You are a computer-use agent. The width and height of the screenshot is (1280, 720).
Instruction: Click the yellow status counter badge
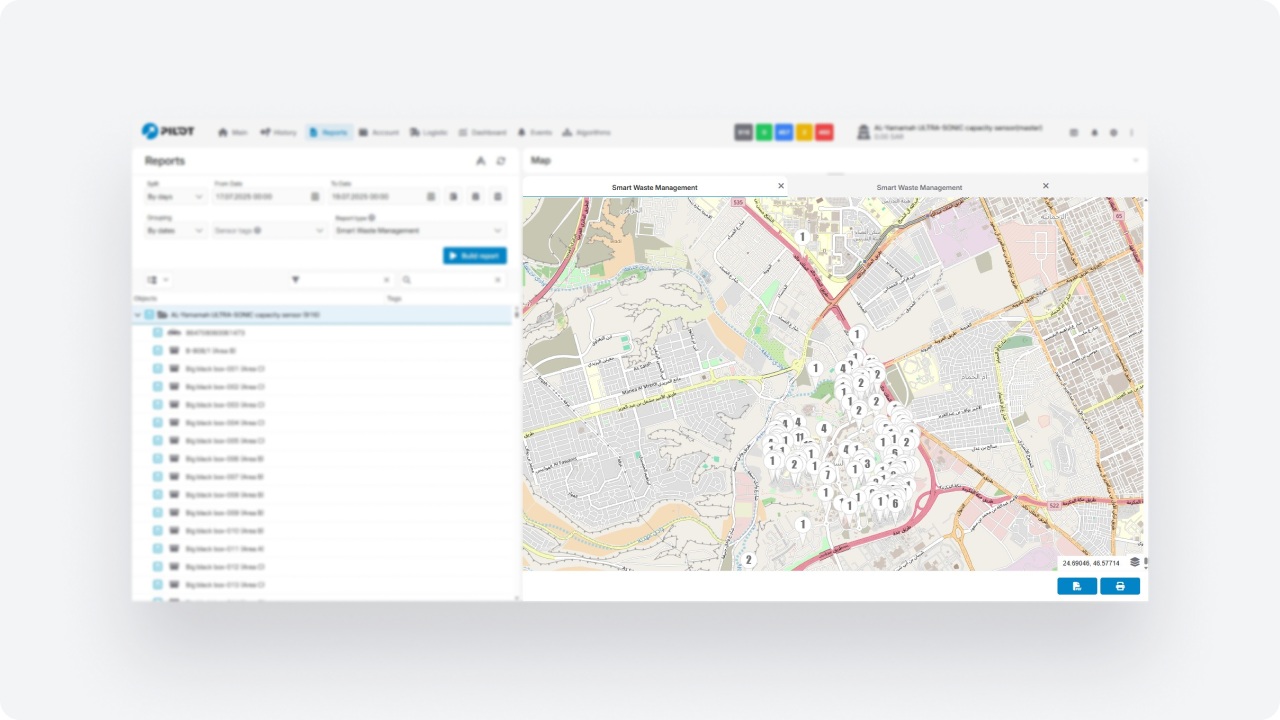[804, 132]
